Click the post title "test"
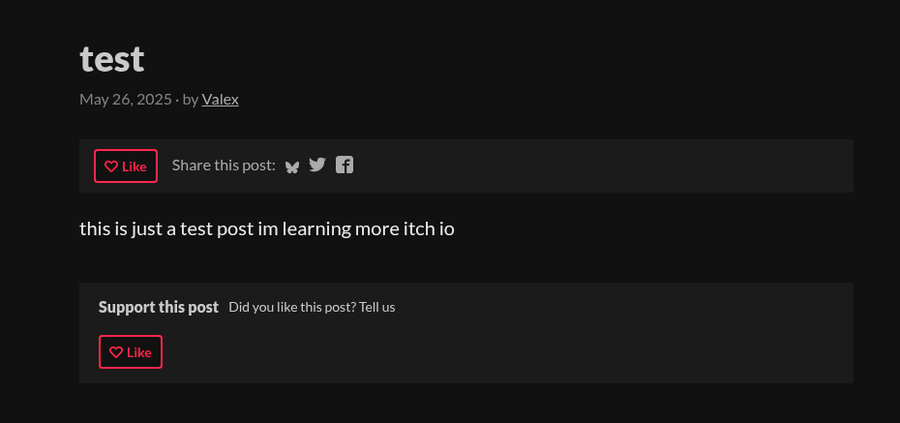 point(112,59)
